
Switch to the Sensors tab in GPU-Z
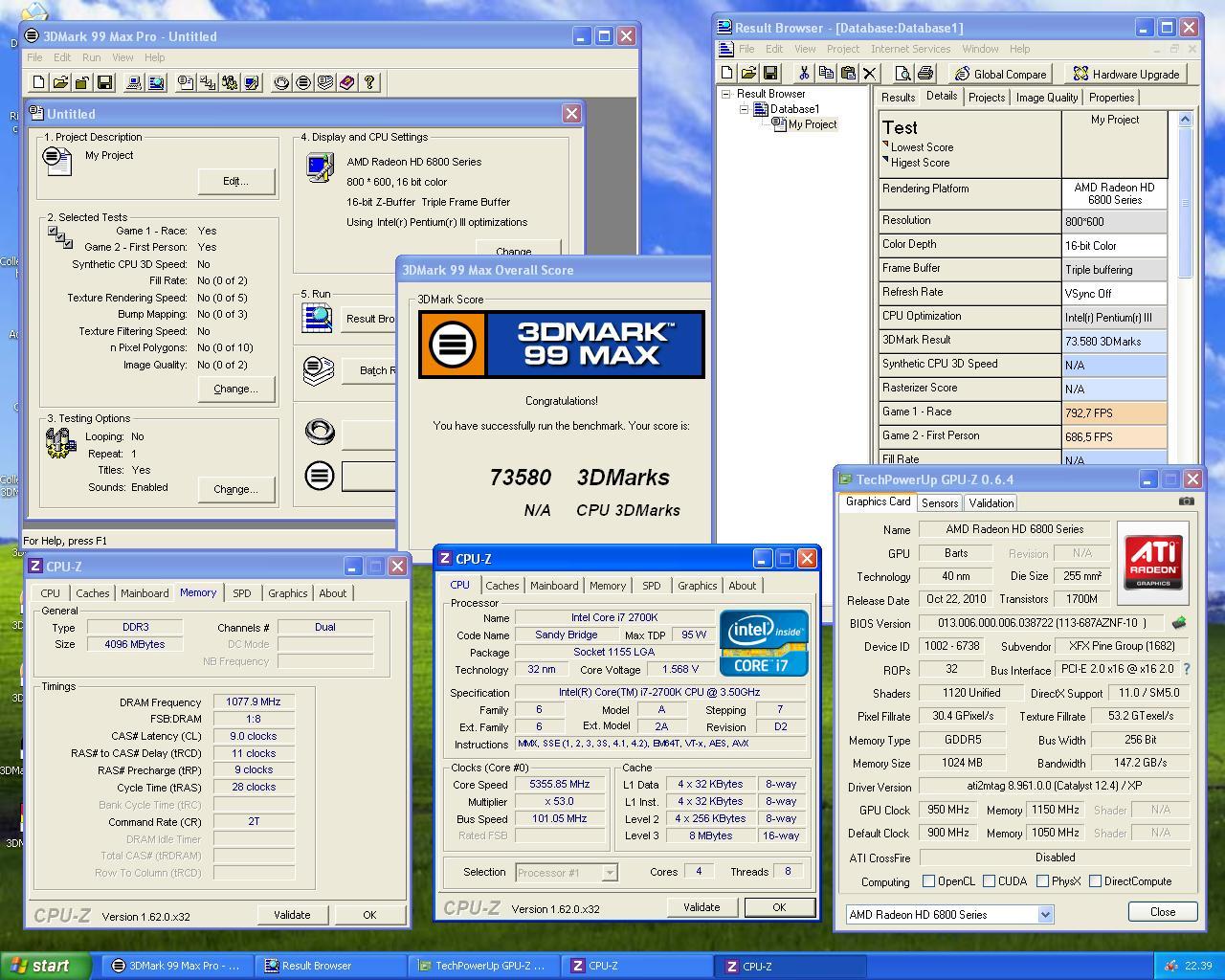[x=940, y=503]
